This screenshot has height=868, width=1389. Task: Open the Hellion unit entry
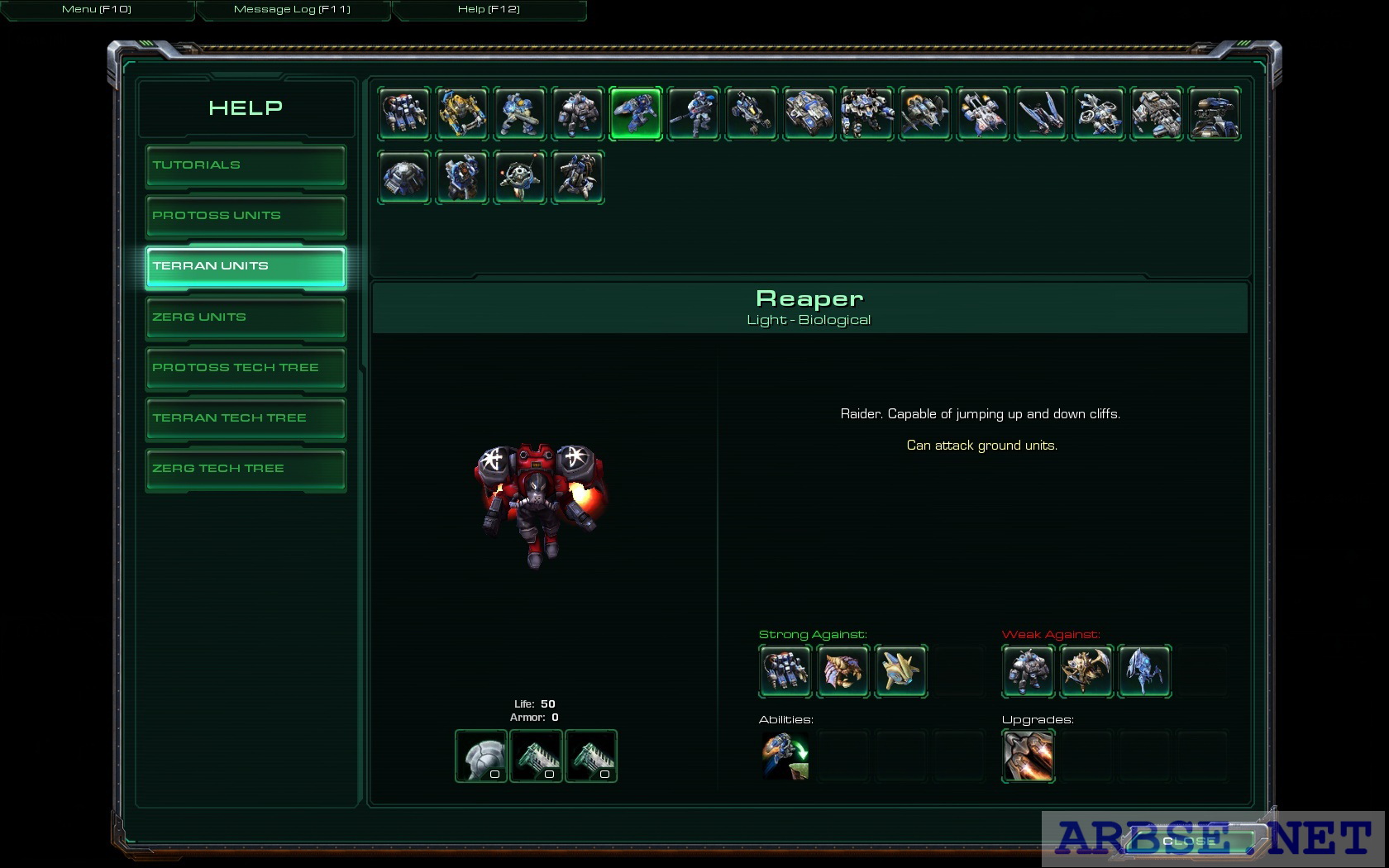tap(752, 113)
